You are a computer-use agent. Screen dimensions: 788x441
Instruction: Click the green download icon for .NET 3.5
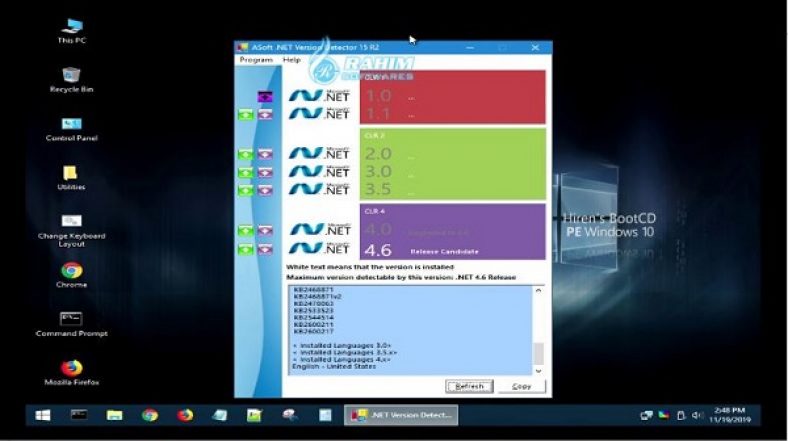point(246,190)
